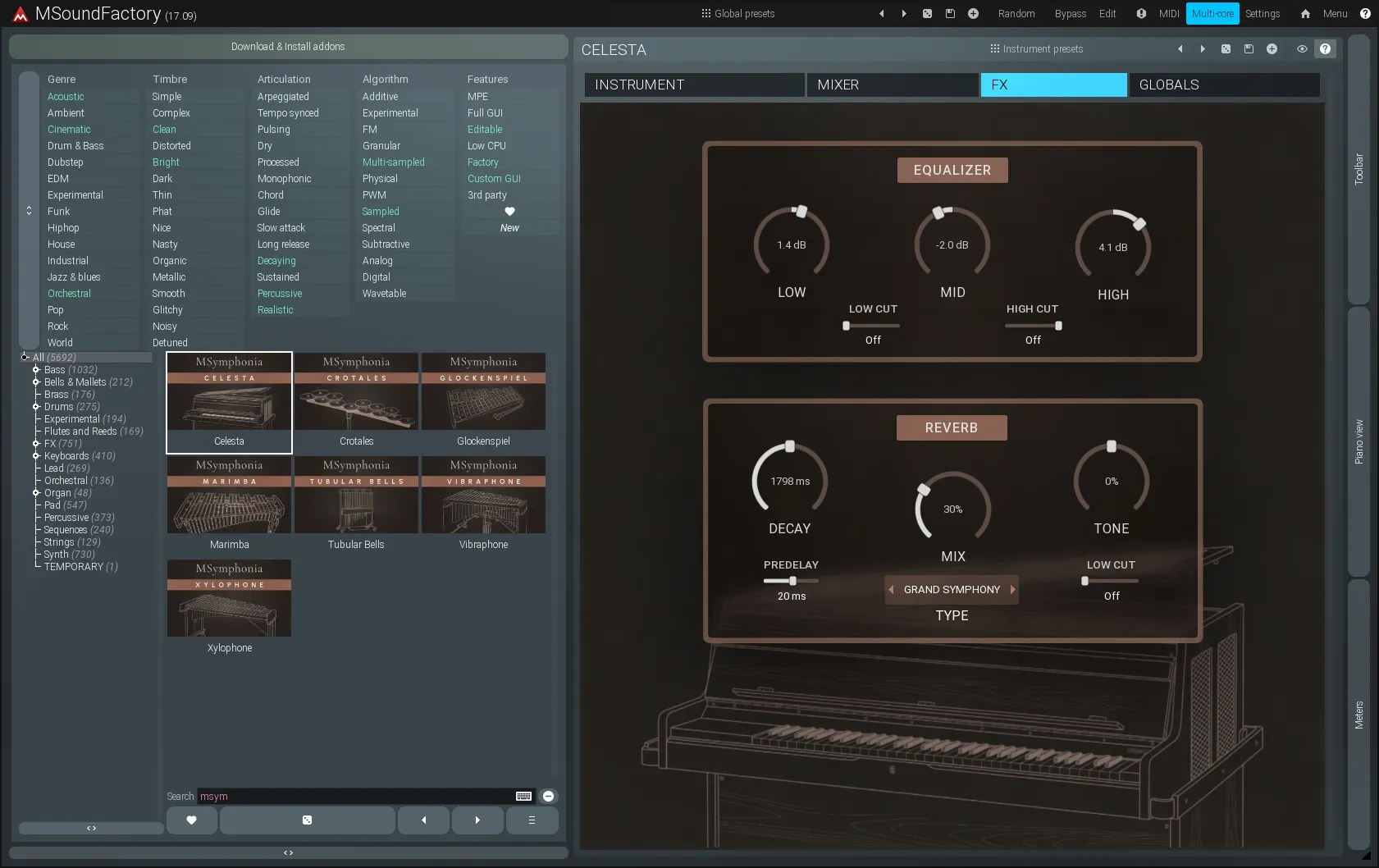Click the previous preset arrow below search

(x=423, y=820)
